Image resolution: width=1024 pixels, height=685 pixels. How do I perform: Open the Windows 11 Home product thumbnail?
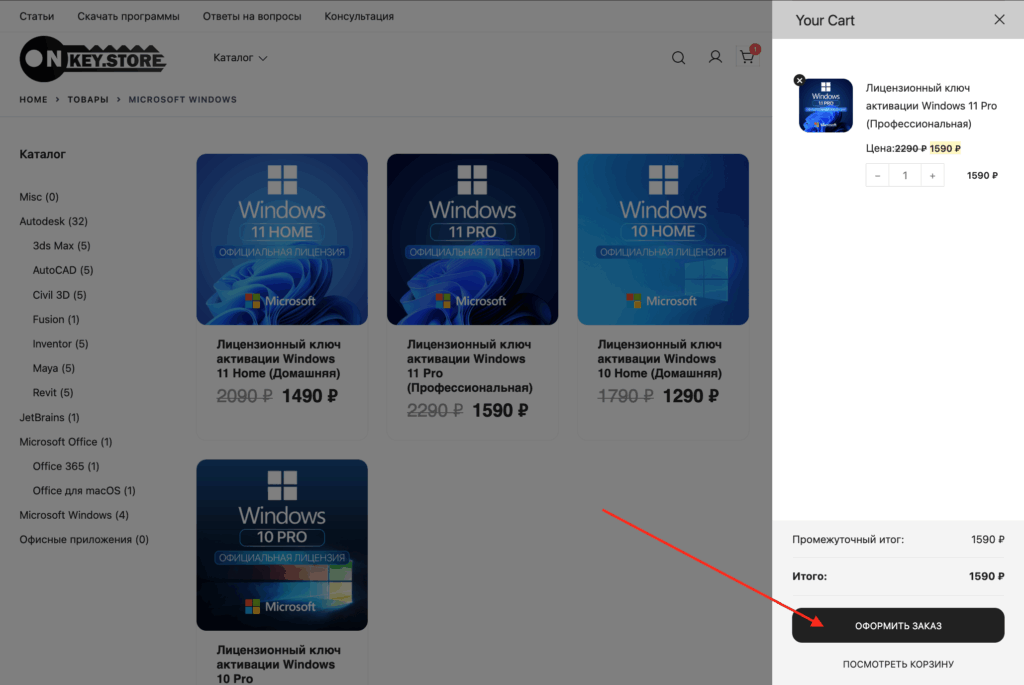tap(282, 239)
